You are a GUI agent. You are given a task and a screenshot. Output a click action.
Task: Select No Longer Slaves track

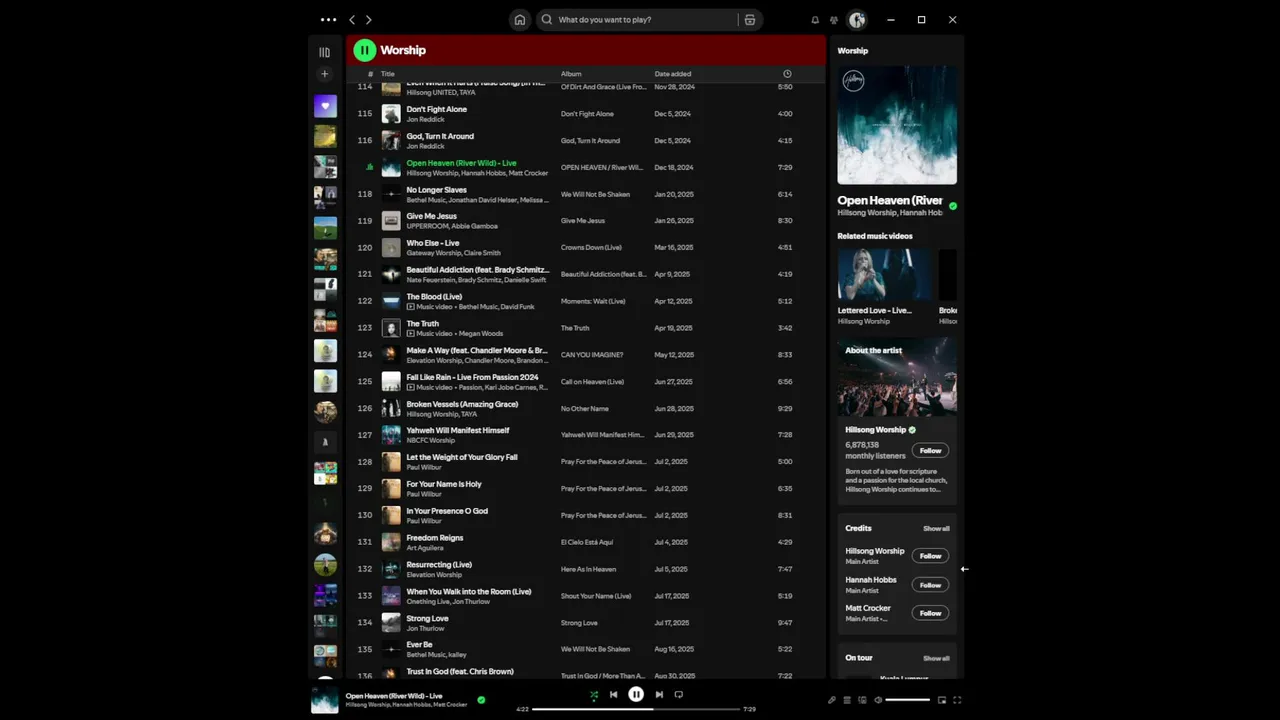pos(586,194)
